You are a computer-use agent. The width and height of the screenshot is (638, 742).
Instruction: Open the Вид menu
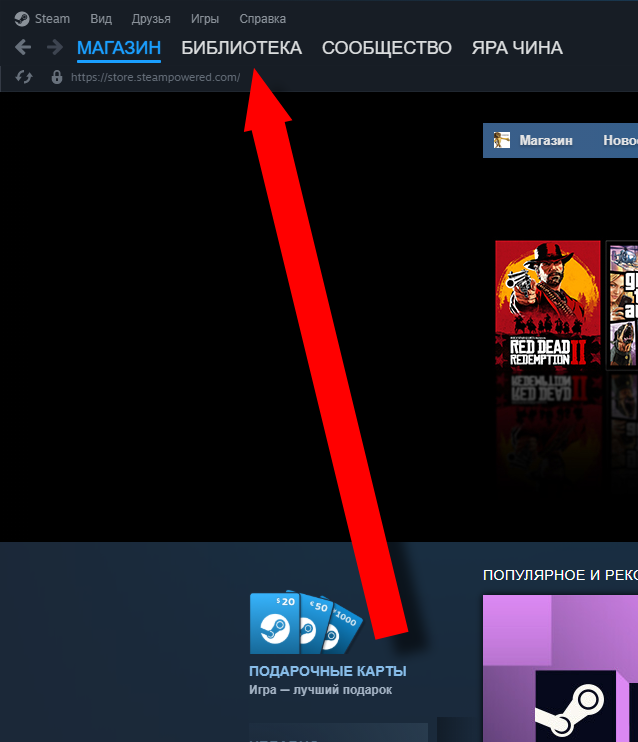(x=101, y=19)
